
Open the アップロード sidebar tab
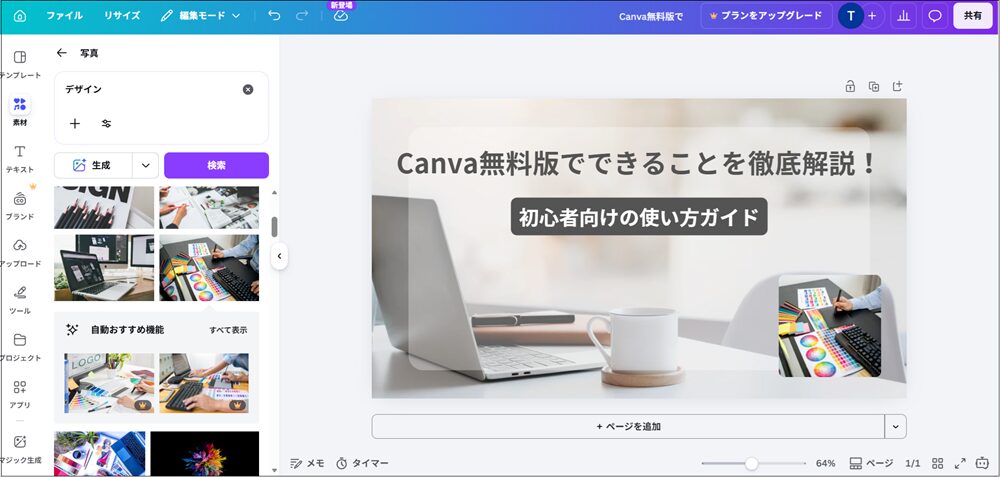pyautogui.click(x=20, y=253)
